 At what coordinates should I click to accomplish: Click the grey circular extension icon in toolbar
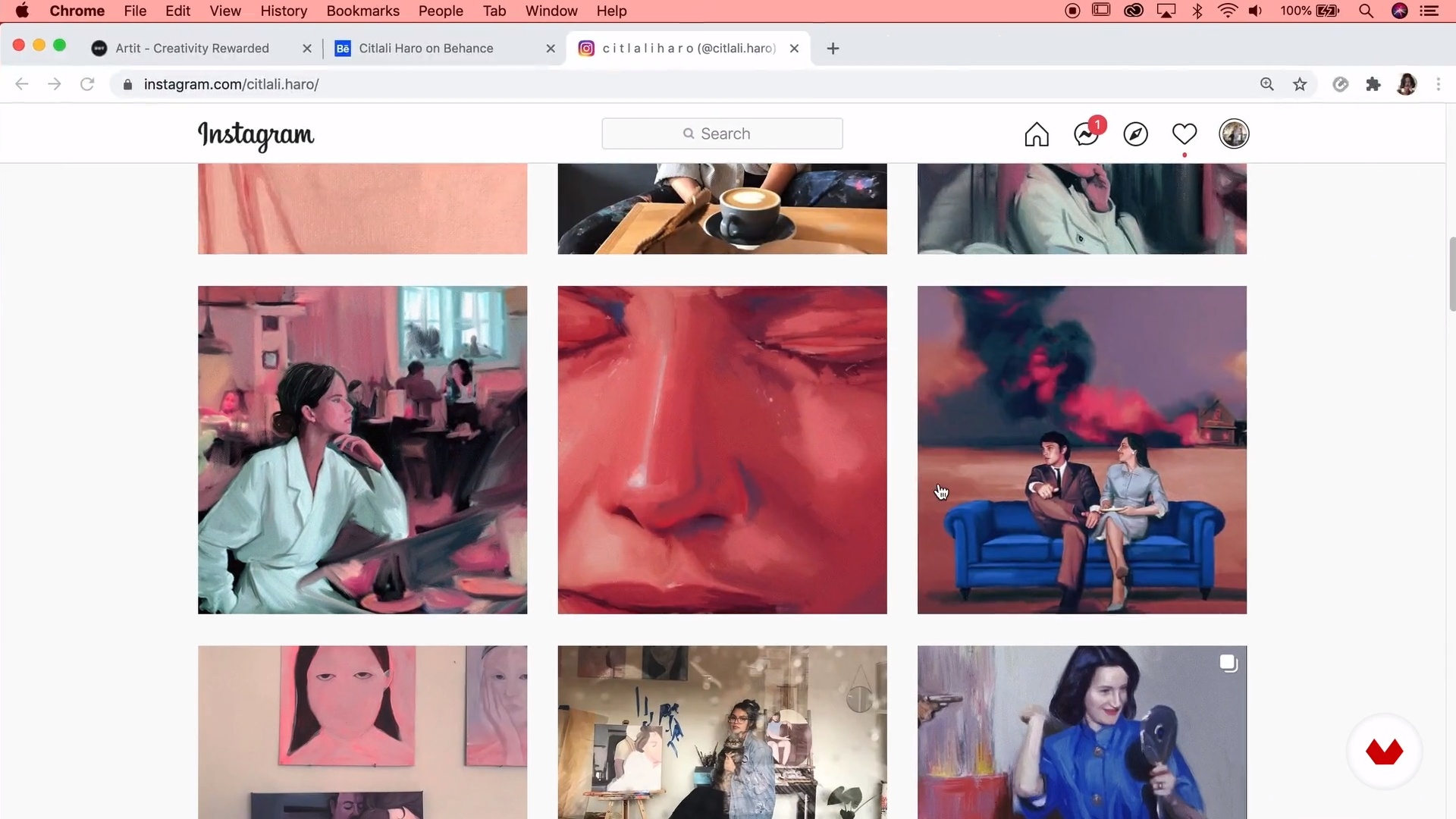click(1341, 84)
